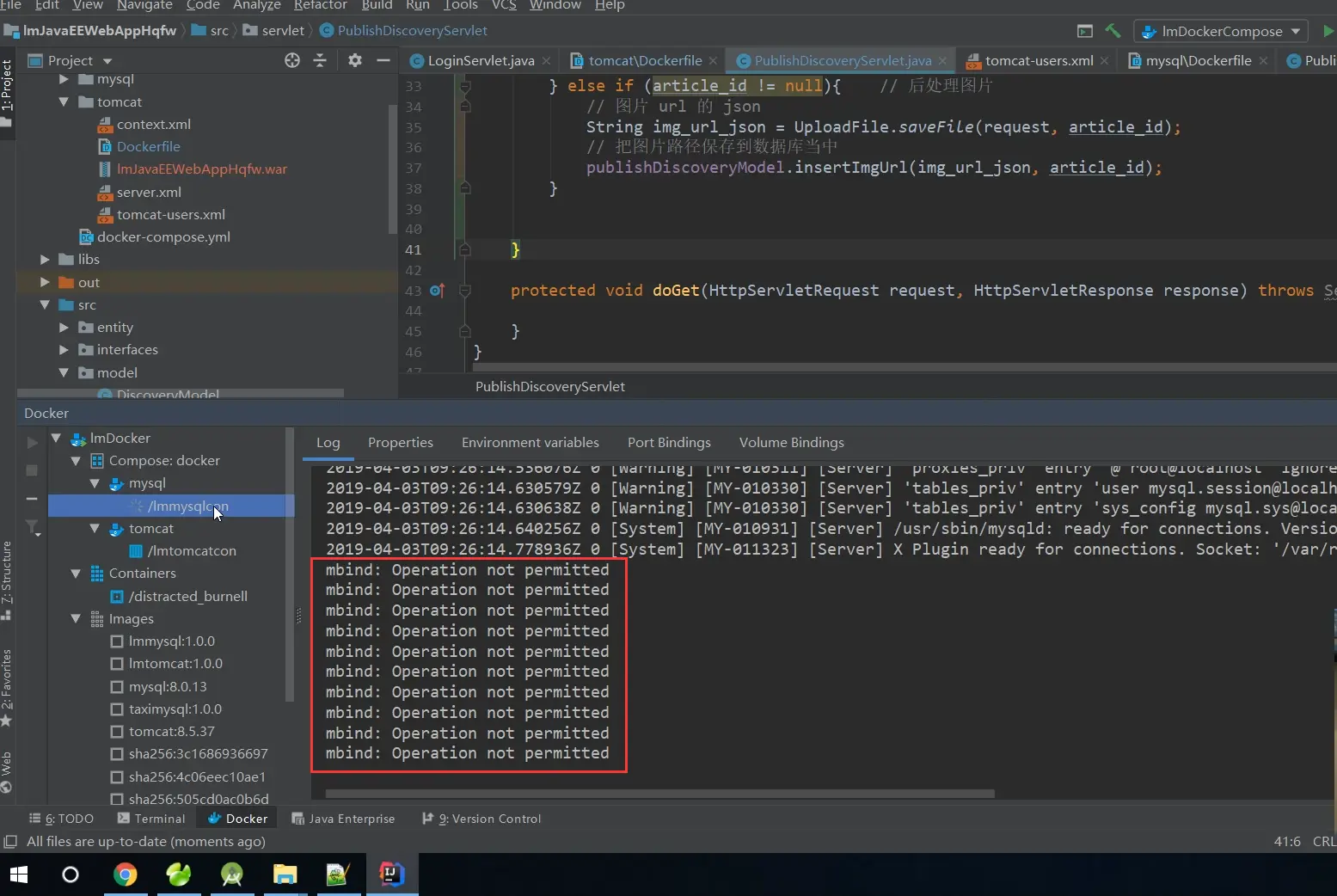This screenshot has height=896, width=1337.
Task: Open the Z: Structure side stripe button
Action: (7, 580)
